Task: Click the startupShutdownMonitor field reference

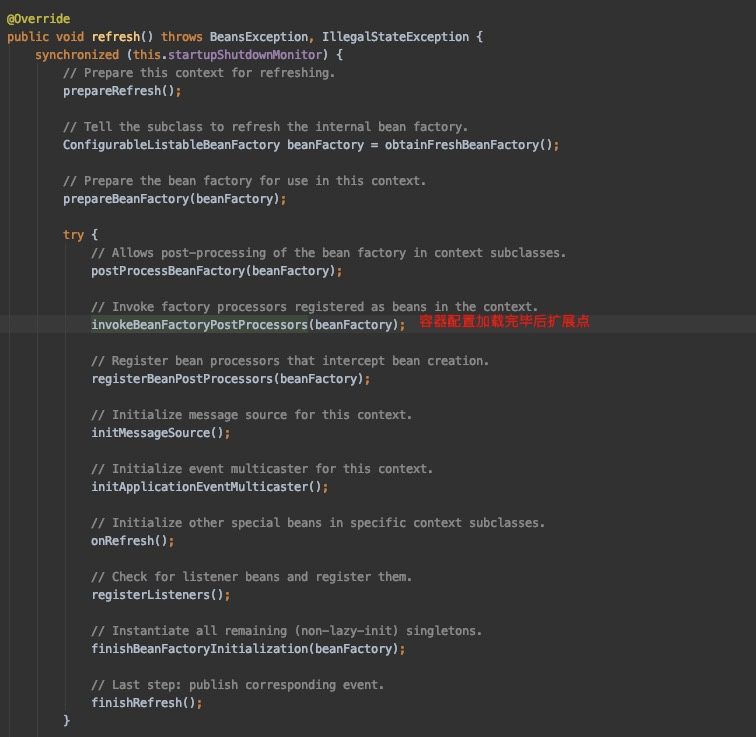Action: pos(245,55)
